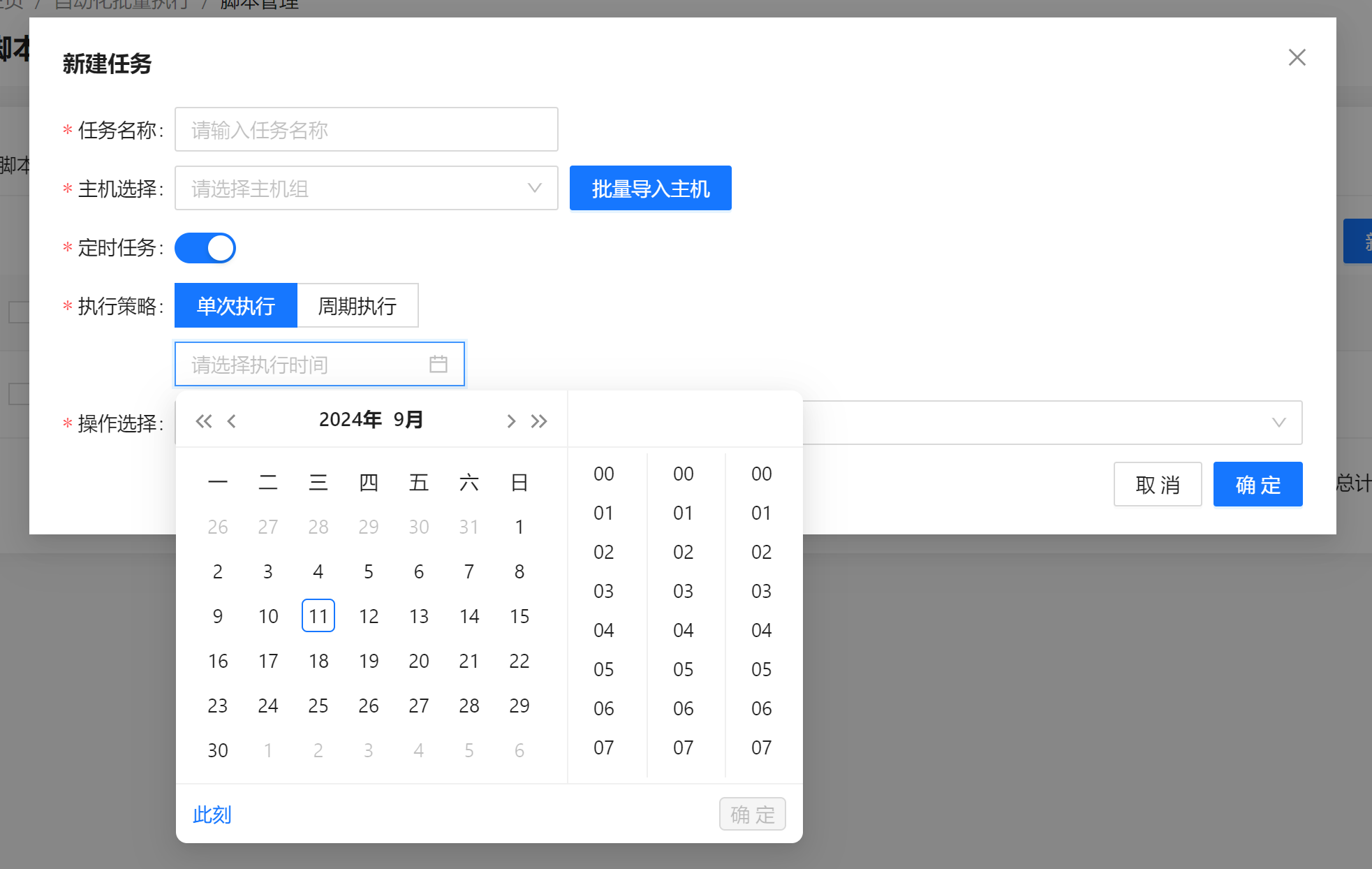
Task: Click the 任务名称 input field
Action: (x=366, y=129)
